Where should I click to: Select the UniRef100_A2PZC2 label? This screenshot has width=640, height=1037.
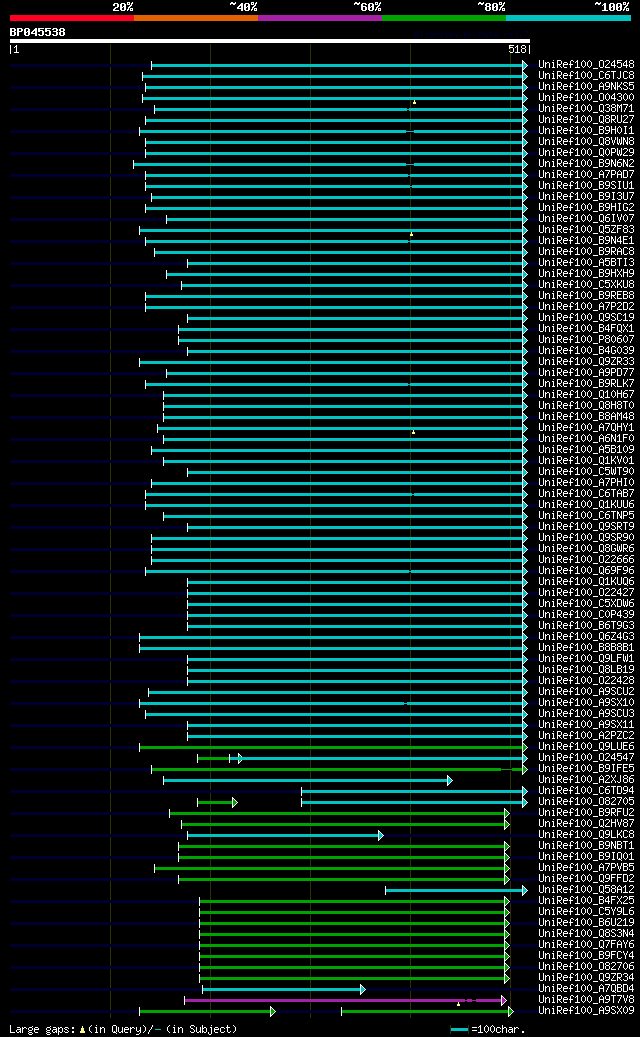coord(586,735)
